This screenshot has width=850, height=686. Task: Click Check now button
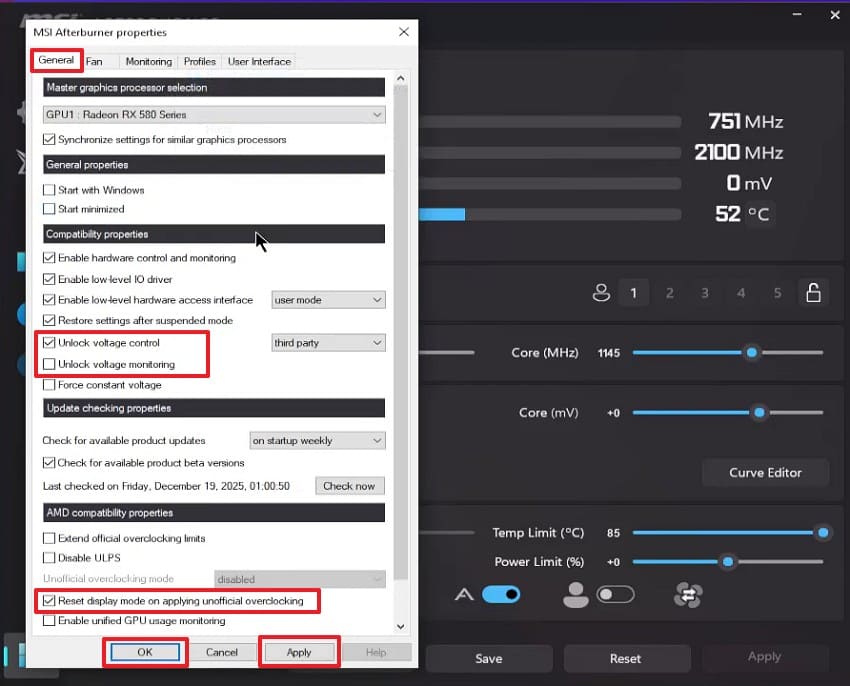pos(349,486)
